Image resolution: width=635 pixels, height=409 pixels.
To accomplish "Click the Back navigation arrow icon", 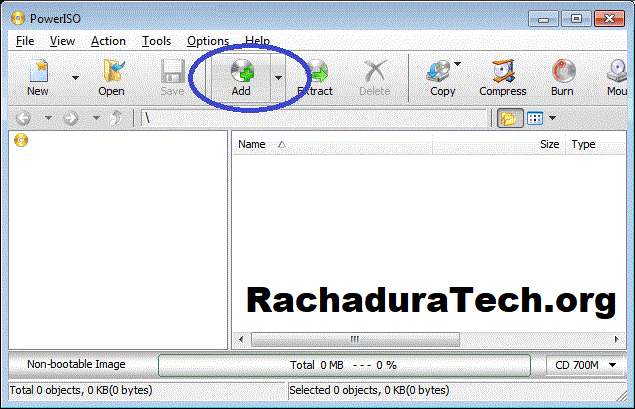I will click(23, 118).
